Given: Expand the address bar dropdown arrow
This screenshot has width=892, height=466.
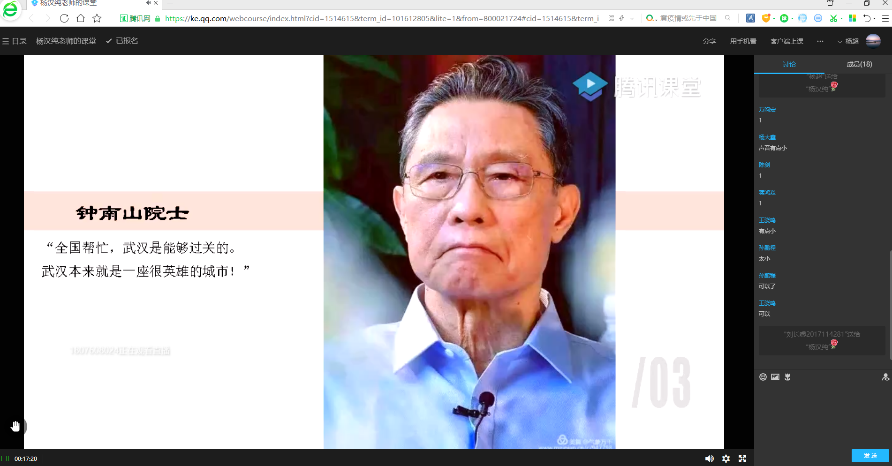Looking at the screenshot, I should 632,18.
